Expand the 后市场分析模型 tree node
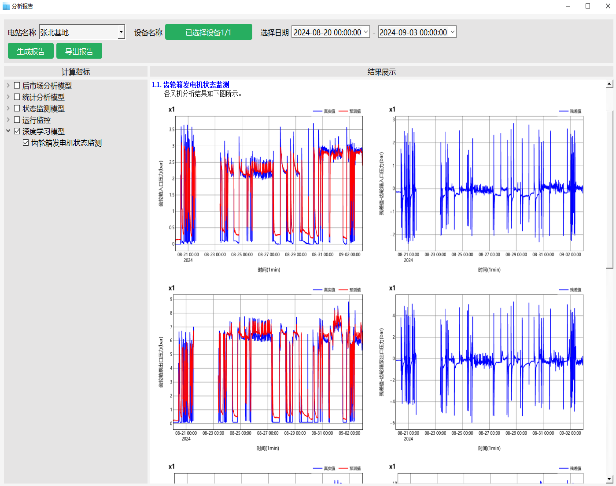616x486 pixels. click(8, 86)
